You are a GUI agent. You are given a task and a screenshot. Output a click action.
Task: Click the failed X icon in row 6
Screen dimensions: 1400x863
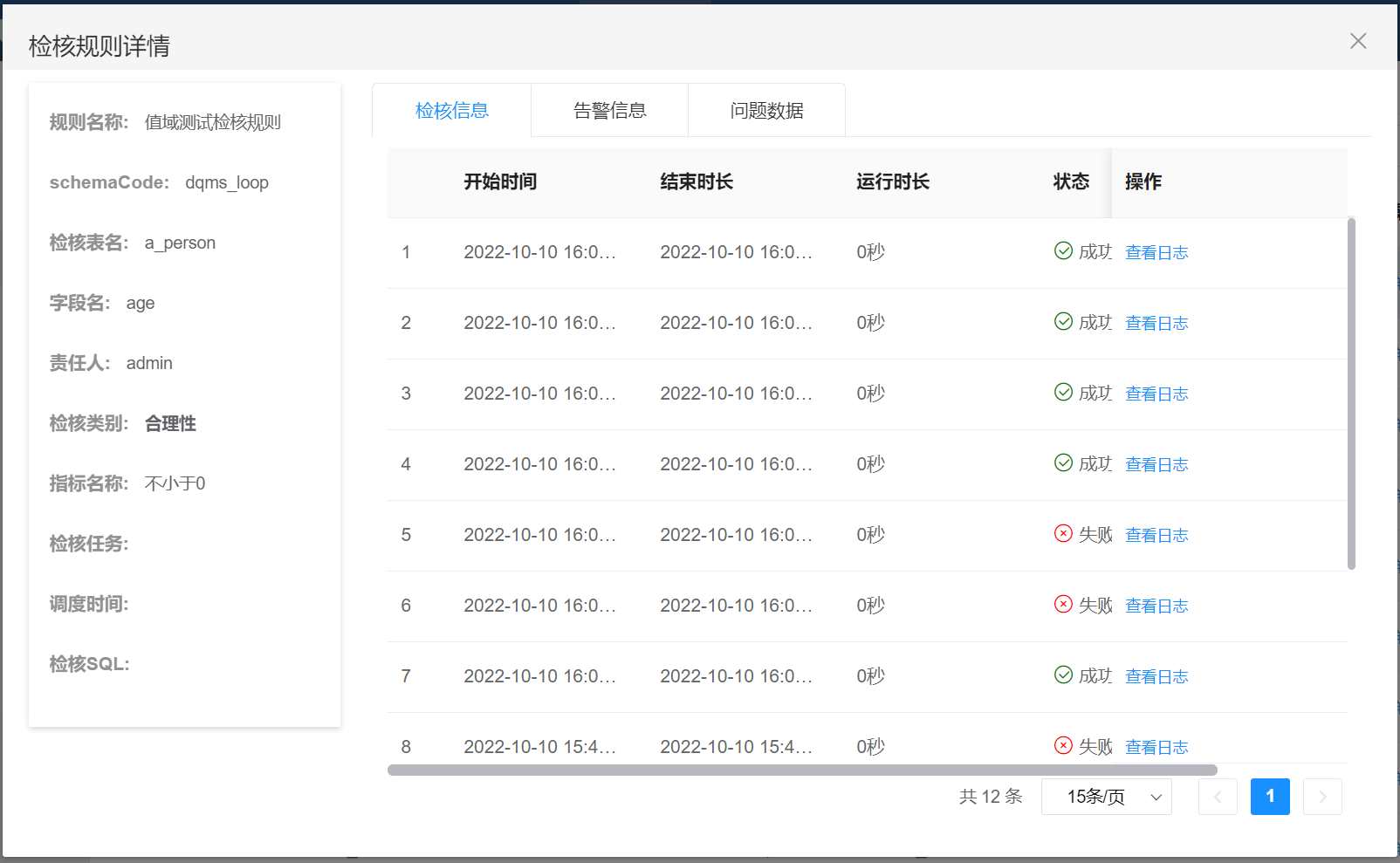point(1063,605)
